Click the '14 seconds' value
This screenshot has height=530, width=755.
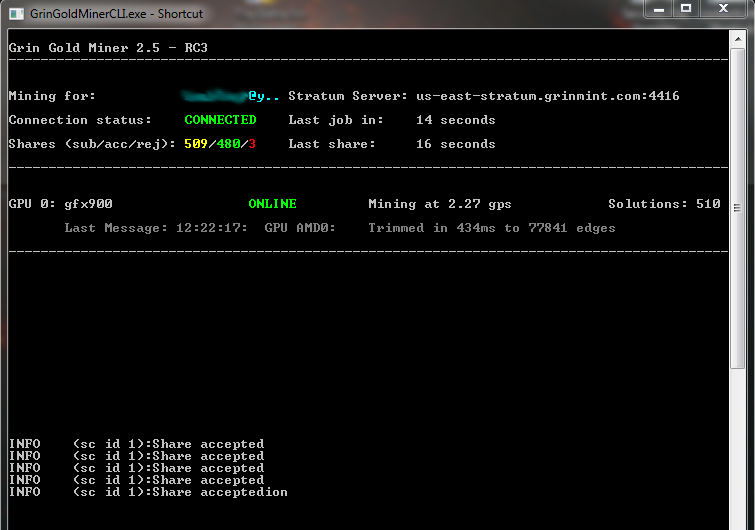pyautogui.click(x=456, y=120)
